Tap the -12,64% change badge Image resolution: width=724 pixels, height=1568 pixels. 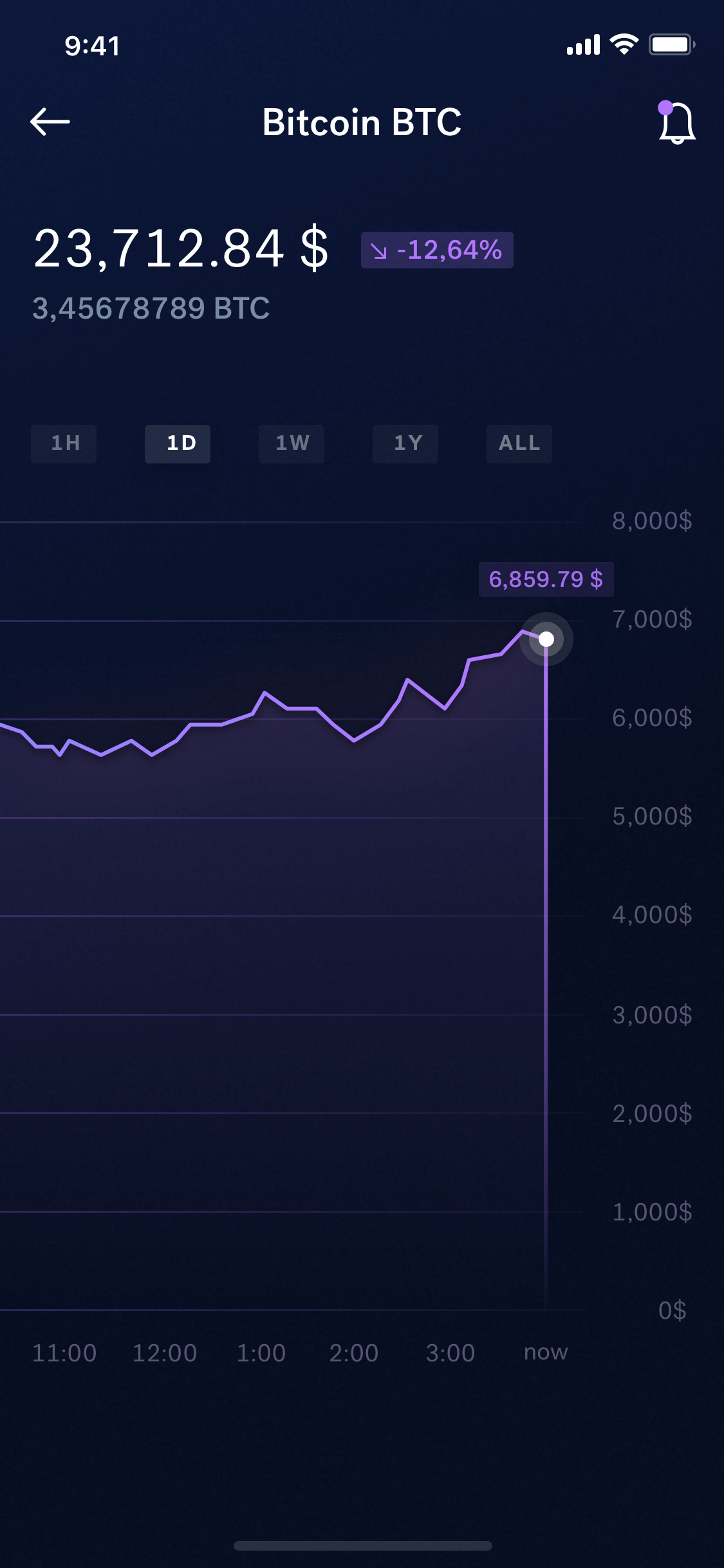(x=437, y=250)
